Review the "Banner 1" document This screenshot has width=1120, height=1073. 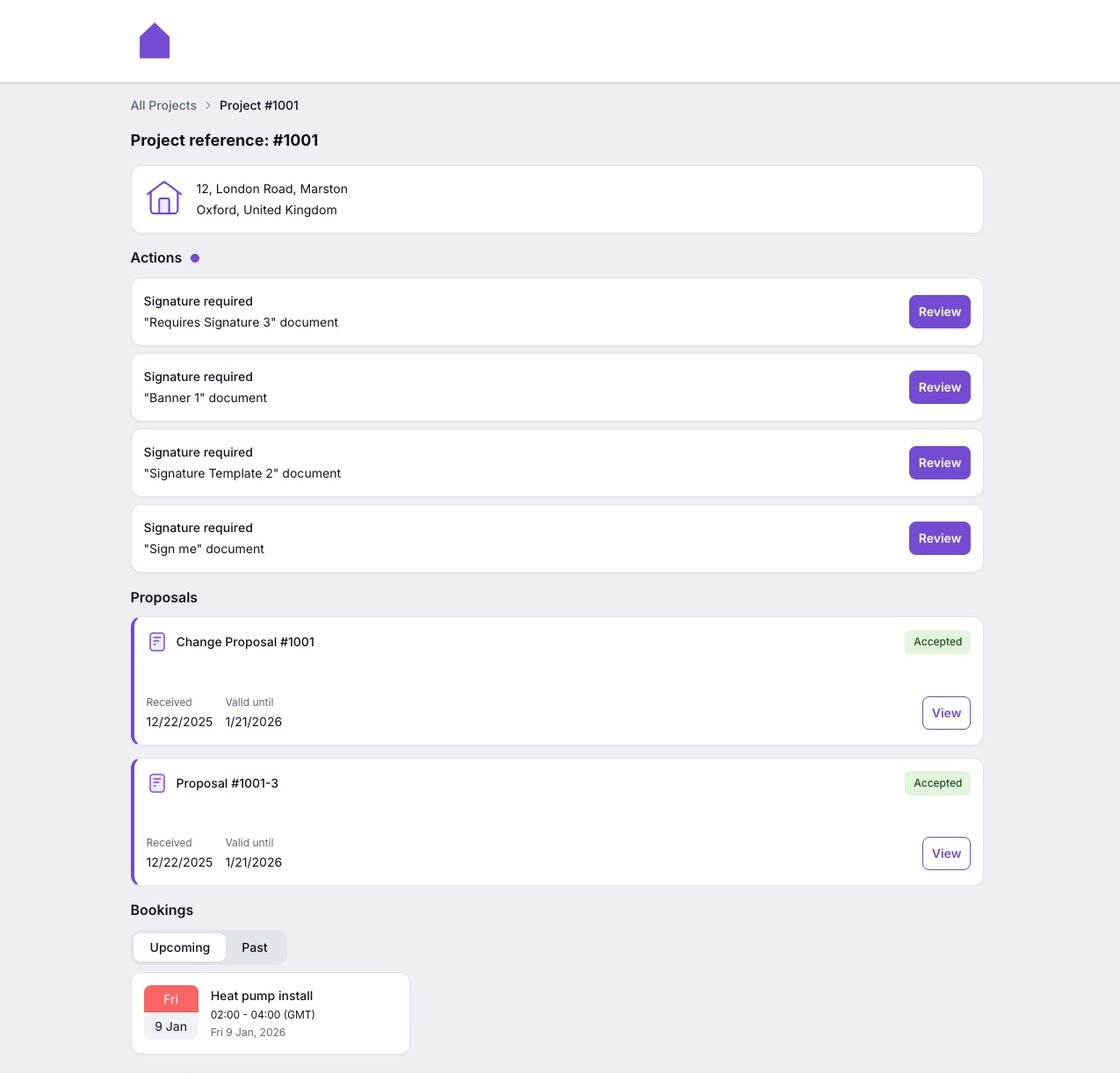(x=939, y=387)
